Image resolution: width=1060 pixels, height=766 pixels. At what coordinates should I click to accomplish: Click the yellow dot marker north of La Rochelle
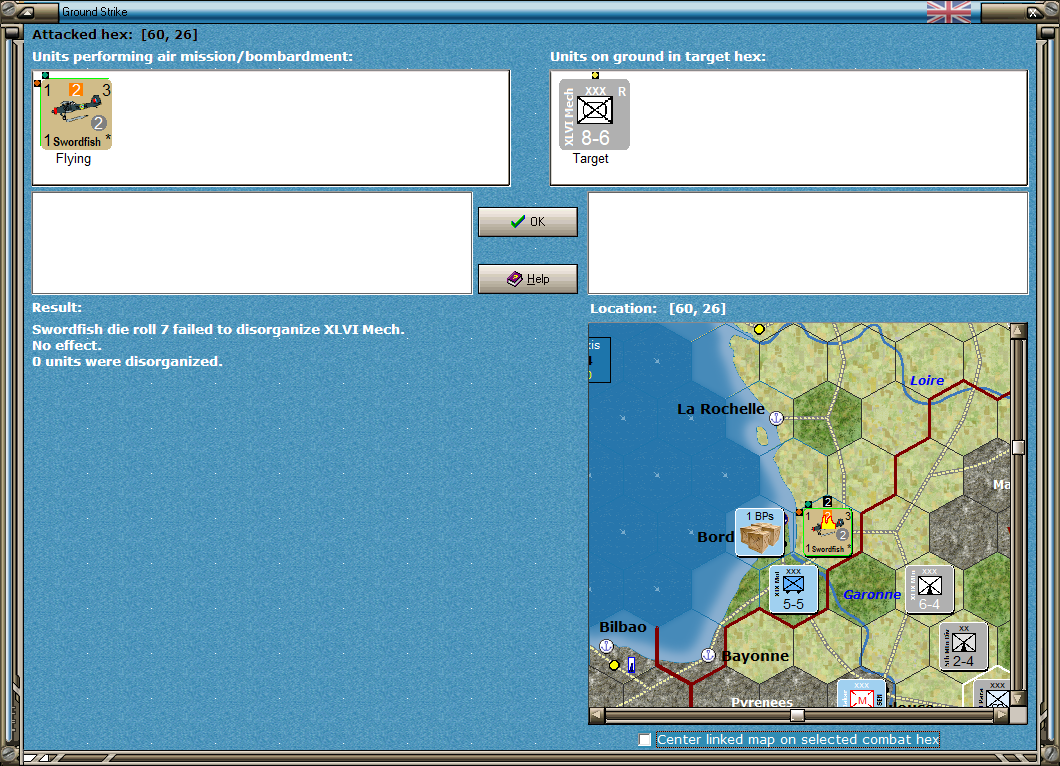(759, 329)
